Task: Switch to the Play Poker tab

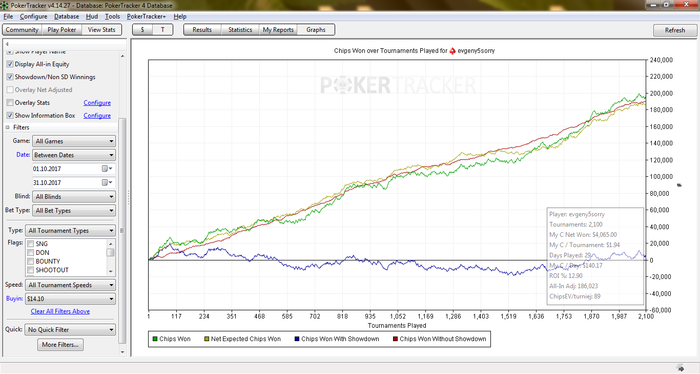Action: pos(62,30)
